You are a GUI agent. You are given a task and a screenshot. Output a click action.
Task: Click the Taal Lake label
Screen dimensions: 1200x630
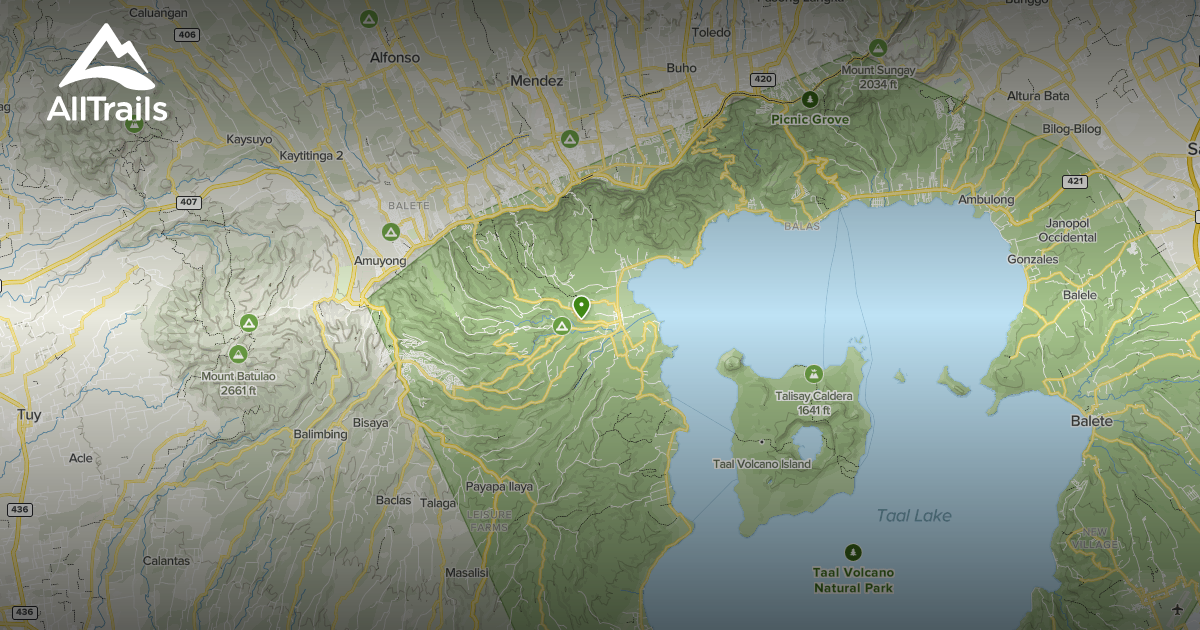[913, 515]
